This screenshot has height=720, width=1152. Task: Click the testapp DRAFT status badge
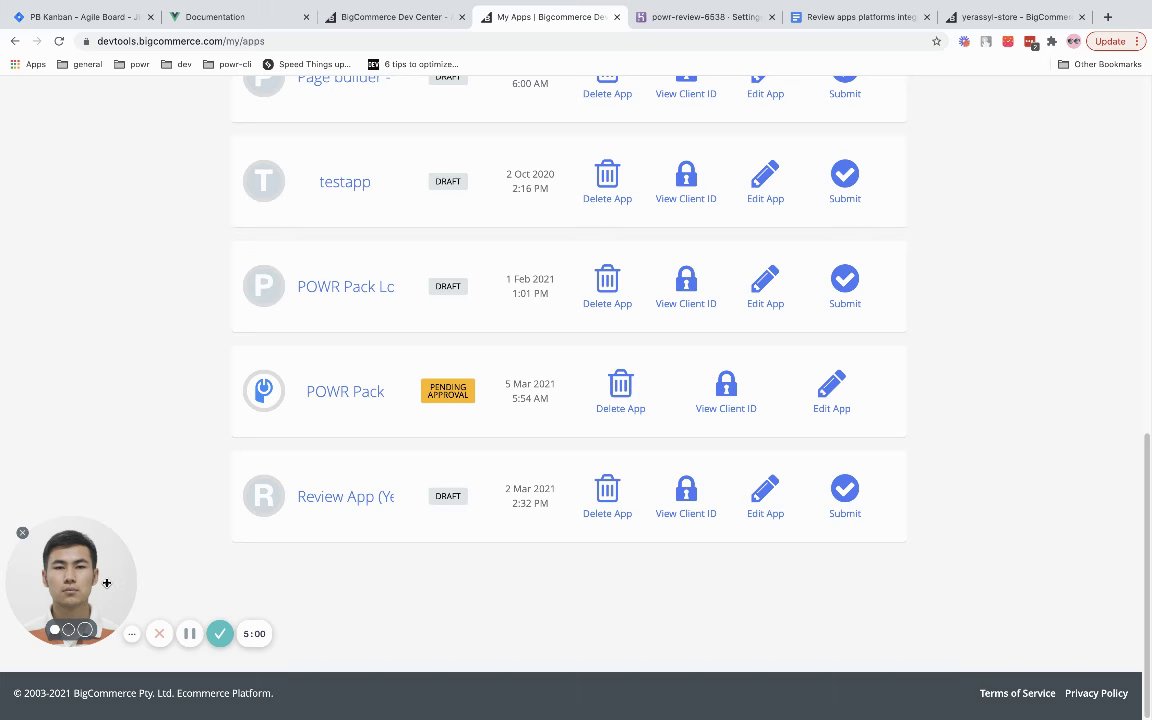pos(447,181)
